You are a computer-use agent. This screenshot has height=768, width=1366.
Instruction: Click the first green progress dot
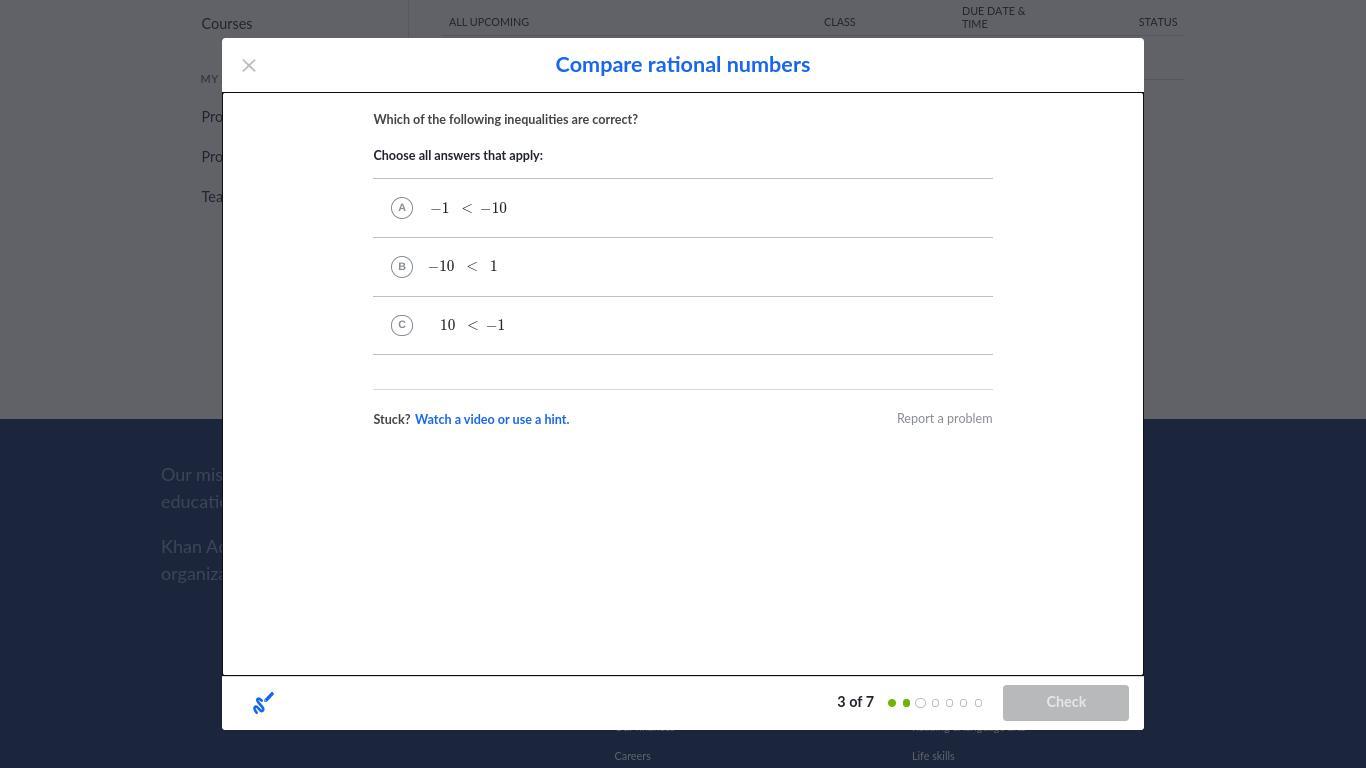892,703
